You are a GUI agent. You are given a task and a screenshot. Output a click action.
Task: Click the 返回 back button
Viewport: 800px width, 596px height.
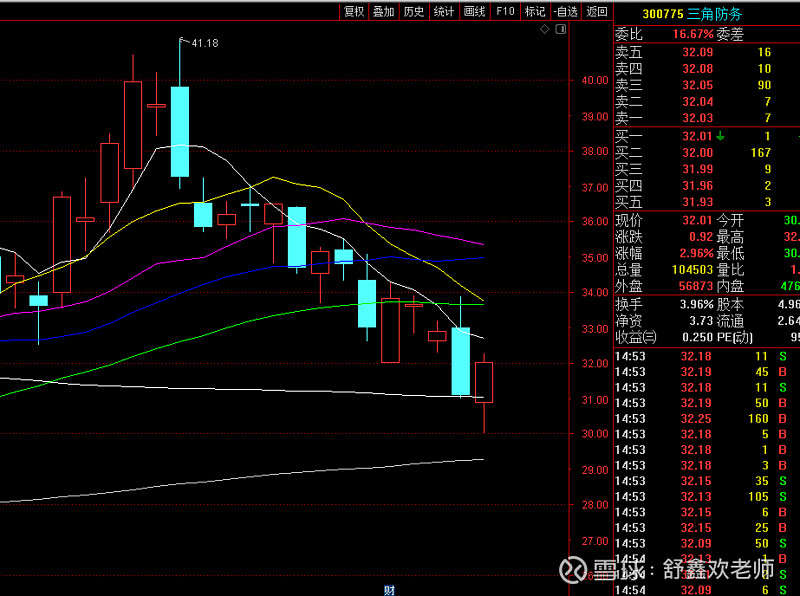pyautogui.click(x=597, y=12)
